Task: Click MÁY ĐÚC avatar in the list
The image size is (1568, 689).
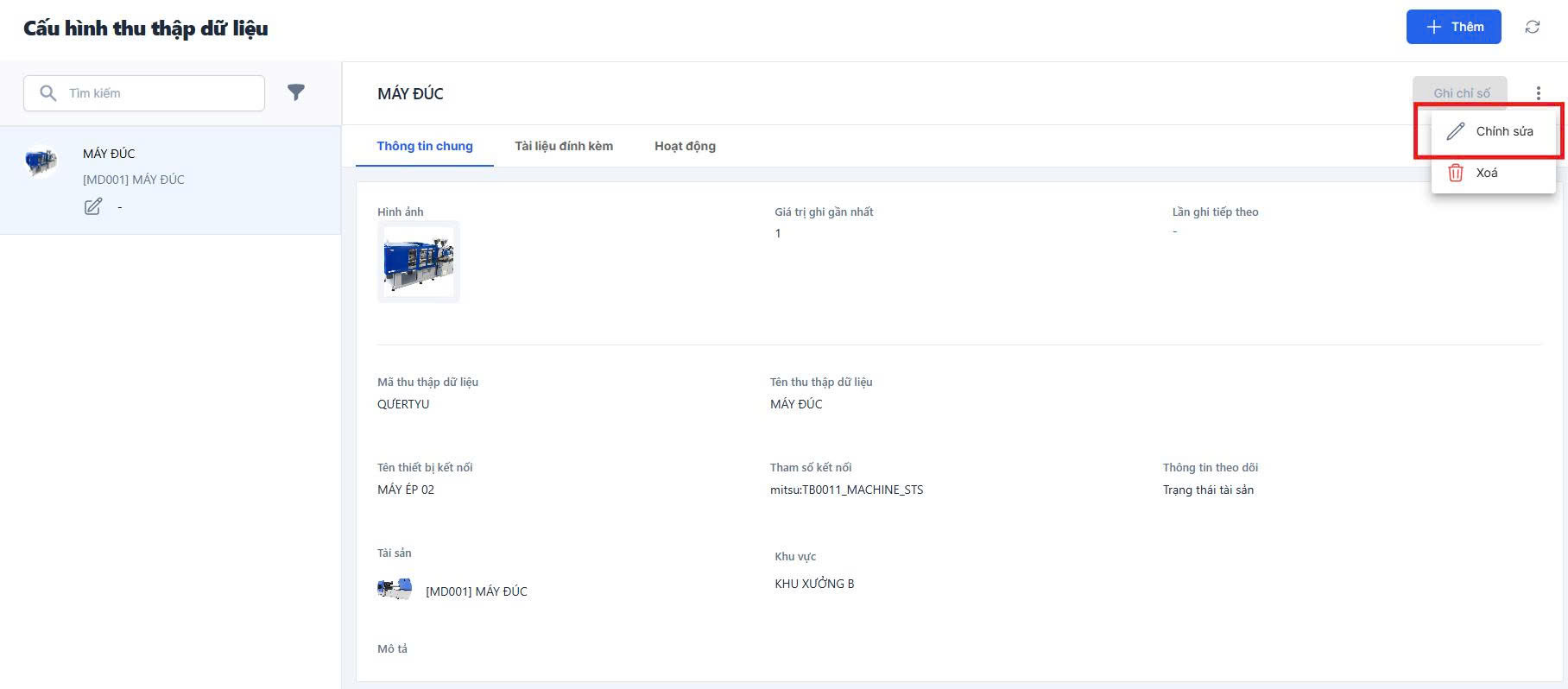Action: pyautogui.click(x=41, y=161)
